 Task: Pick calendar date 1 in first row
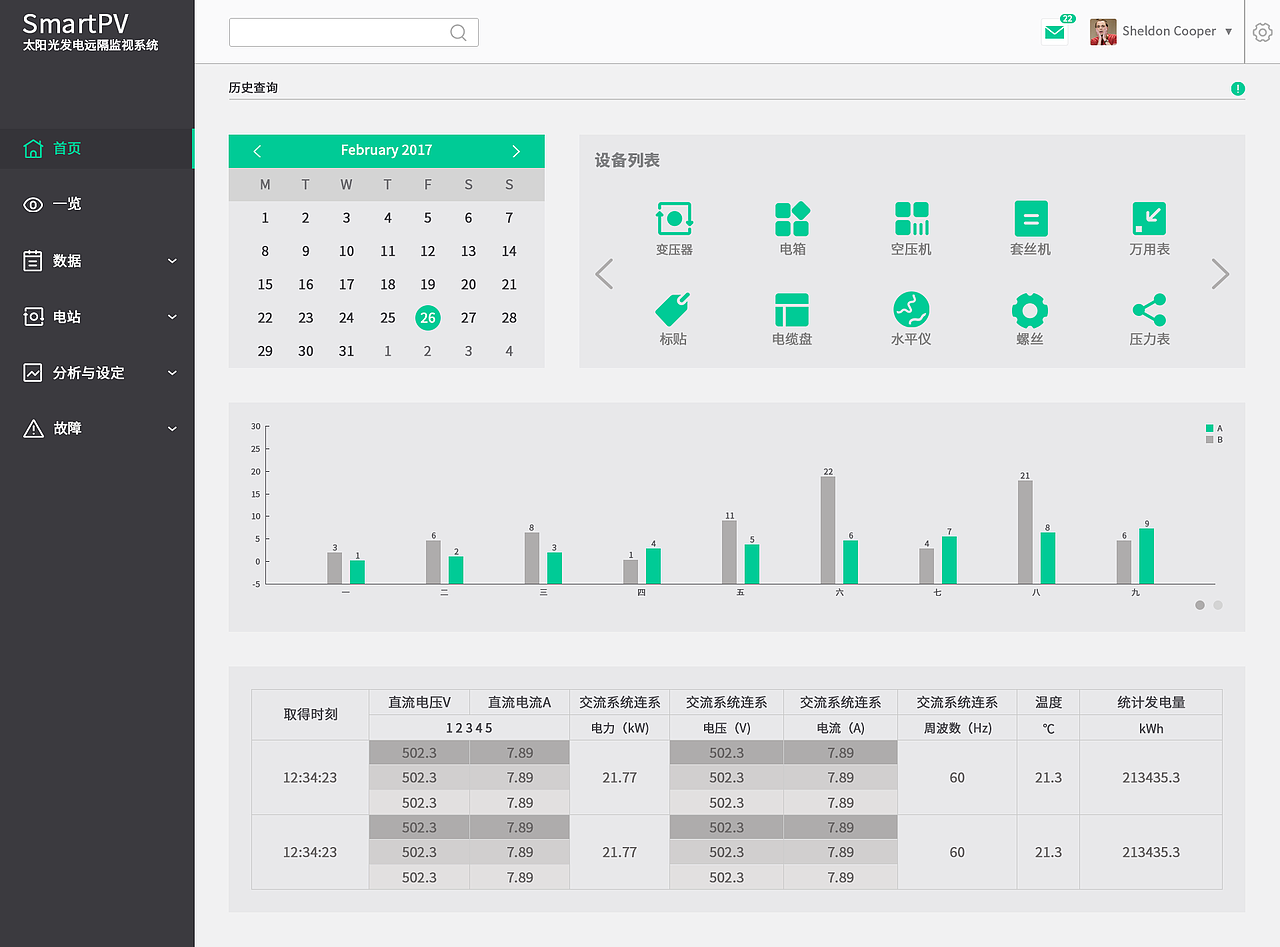coord(265,218)
